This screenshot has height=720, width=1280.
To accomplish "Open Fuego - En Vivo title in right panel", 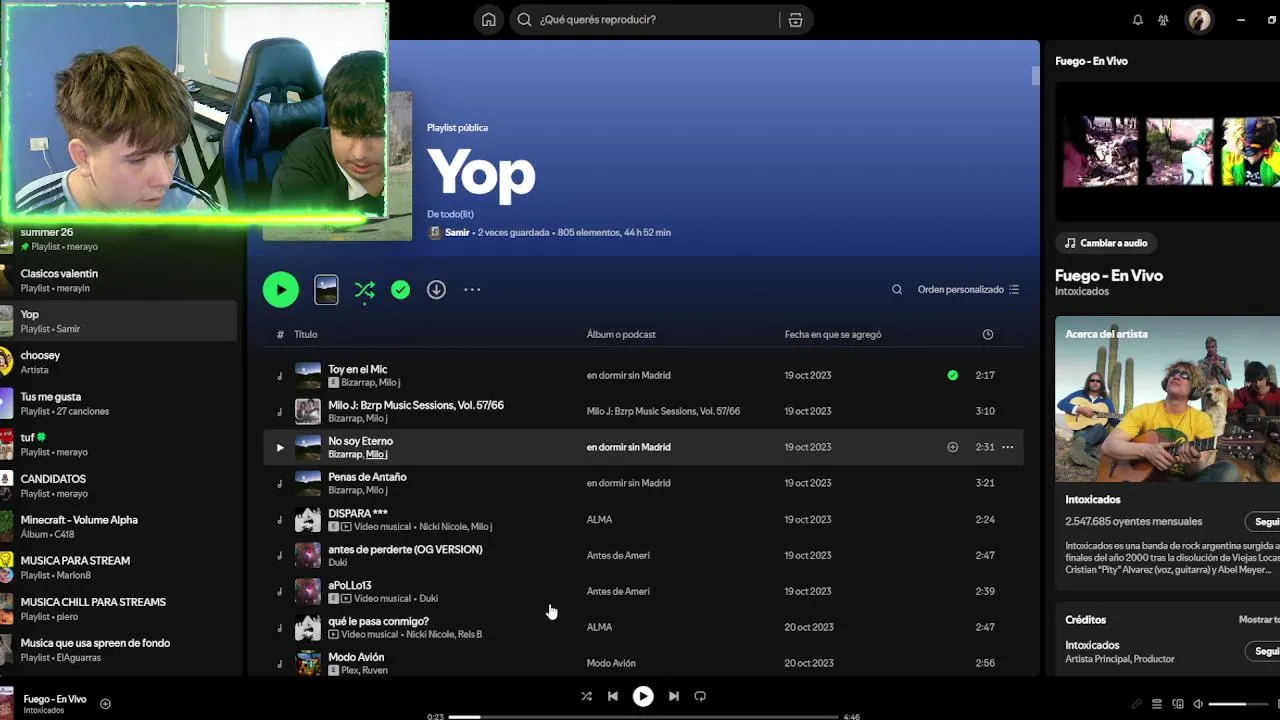I will [x=1109, y=276].
